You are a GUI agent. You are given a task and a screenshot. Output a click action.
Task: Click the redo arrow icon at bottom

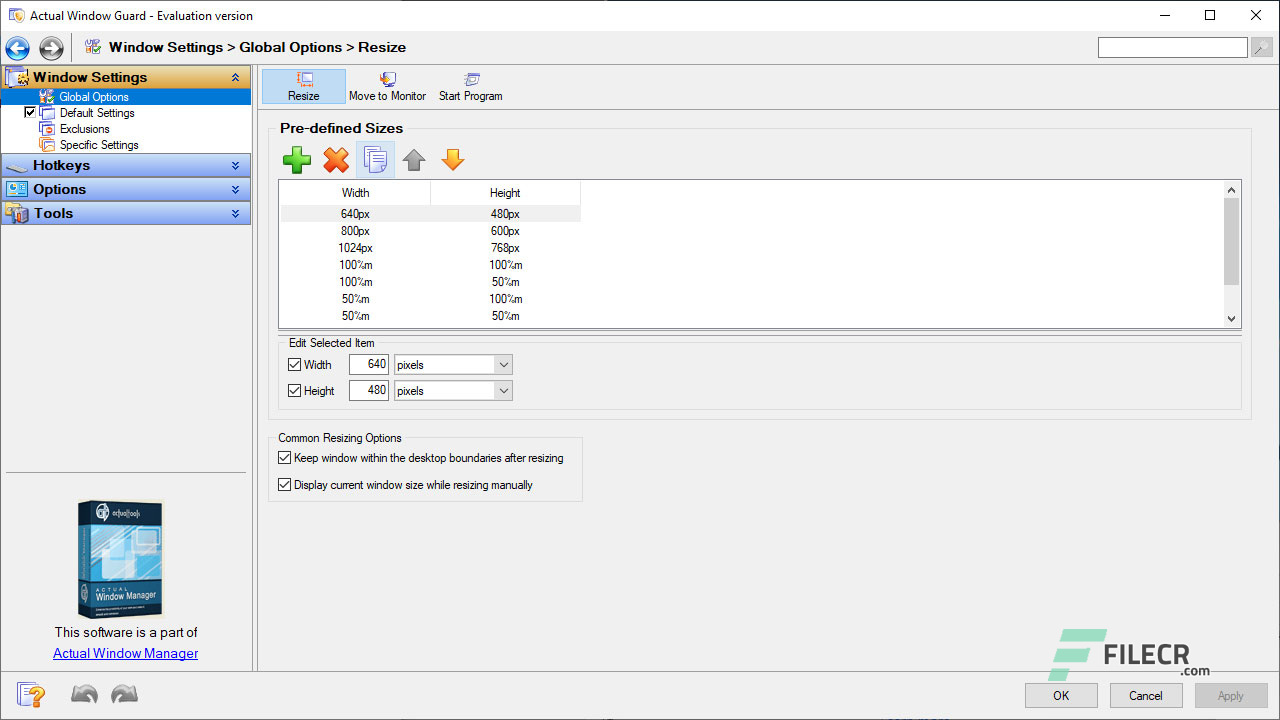[x=124, y=694]
